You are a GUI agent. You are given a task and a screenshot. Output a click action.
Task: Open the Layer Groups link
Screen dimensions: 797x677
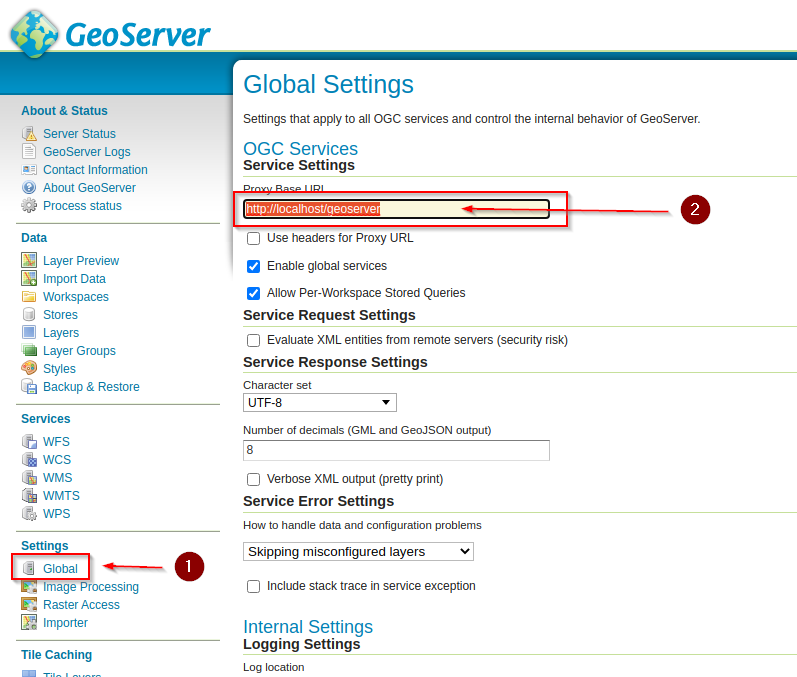click(79, 351)
